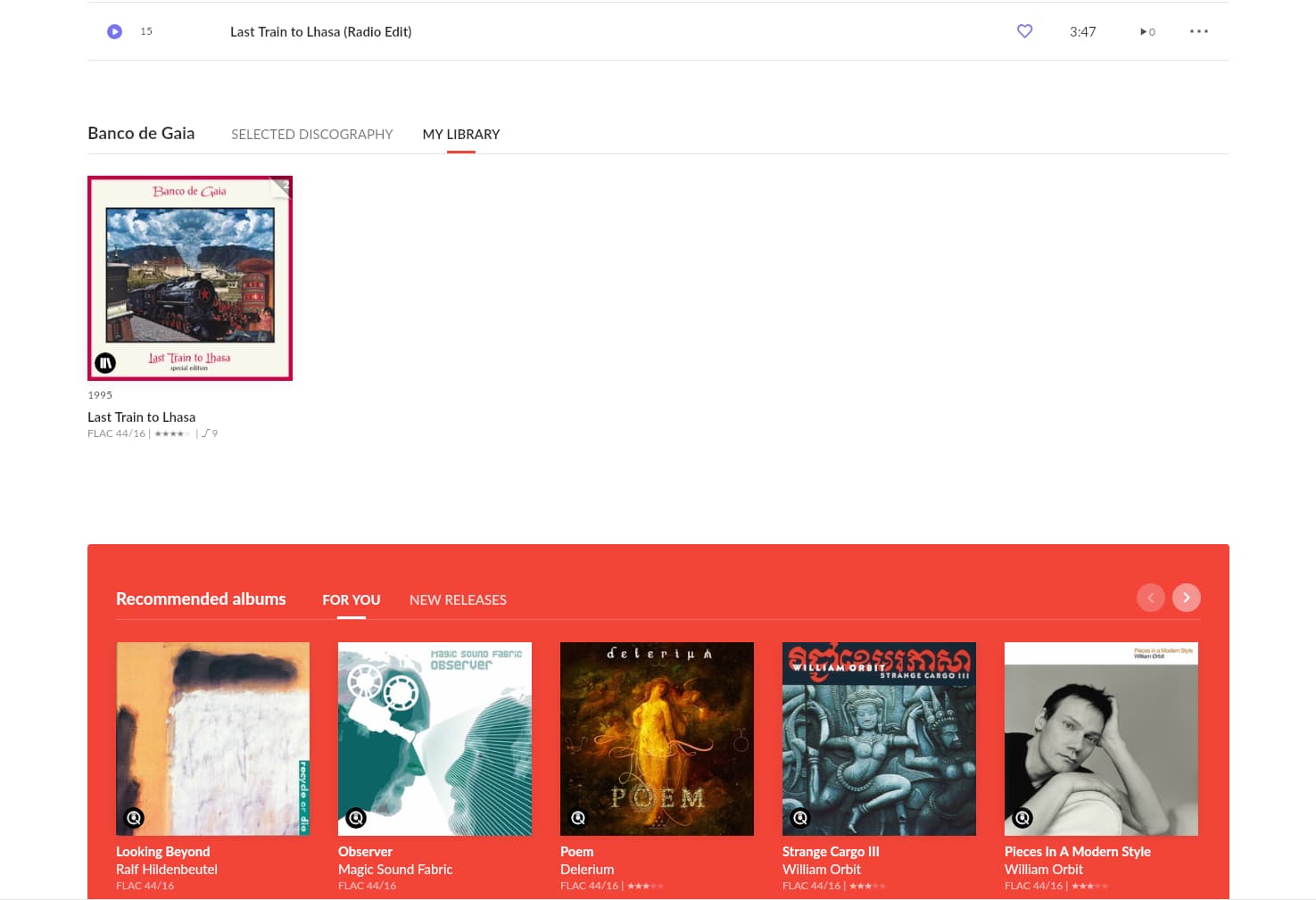This screenshot has width=1316, height=900.
Task: Switch to the SELECTED DISCOGRAPHY tab
Action: click(311, 134)
